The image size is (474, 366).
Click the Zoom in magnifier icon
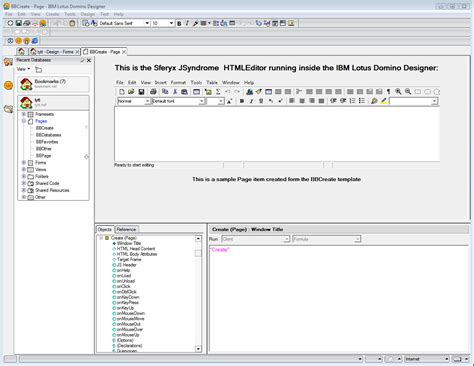click(398, 91)
